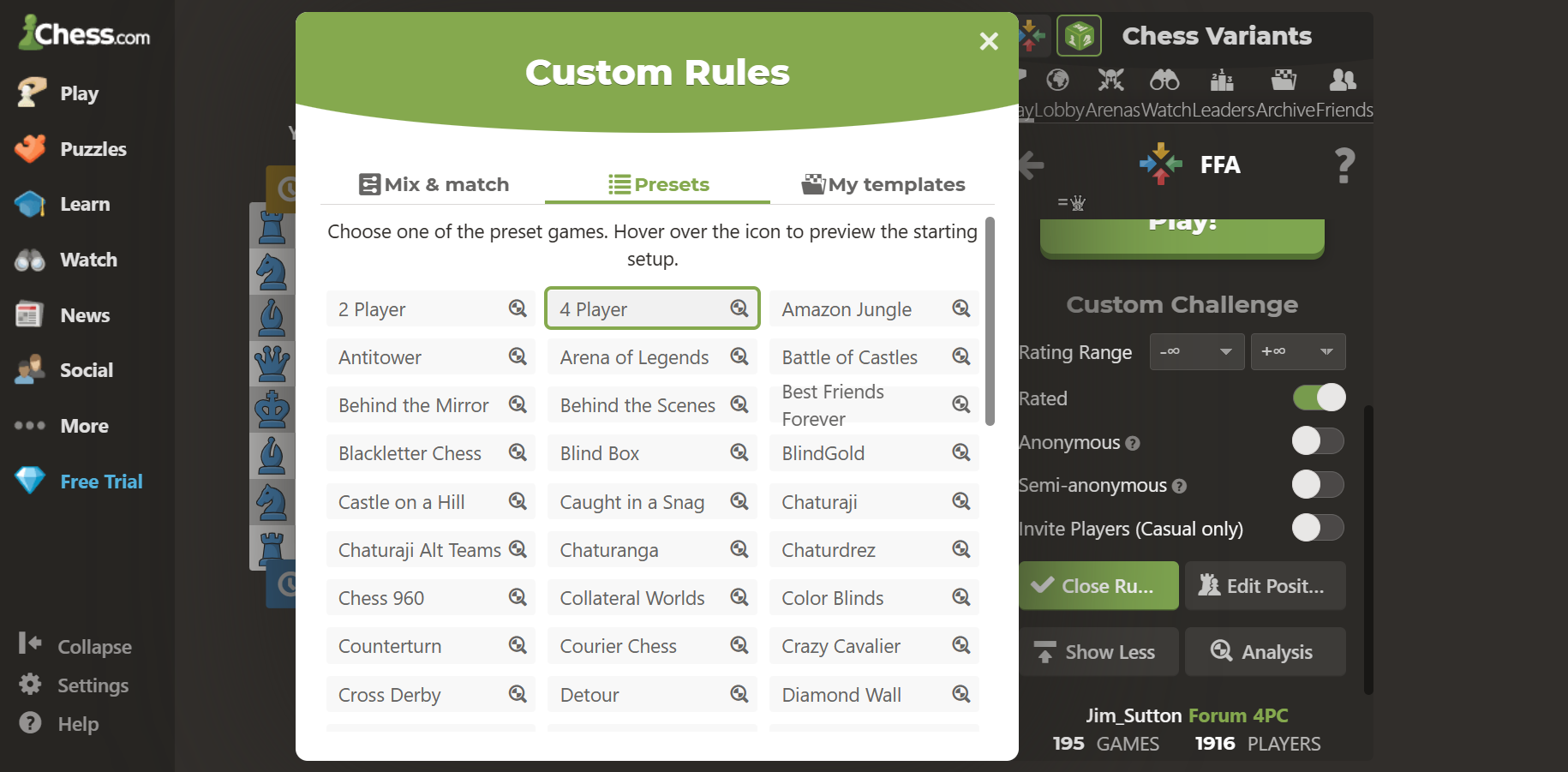
Task: Click the Anonymous help info icon
Action: click(x=1133, y=443)
